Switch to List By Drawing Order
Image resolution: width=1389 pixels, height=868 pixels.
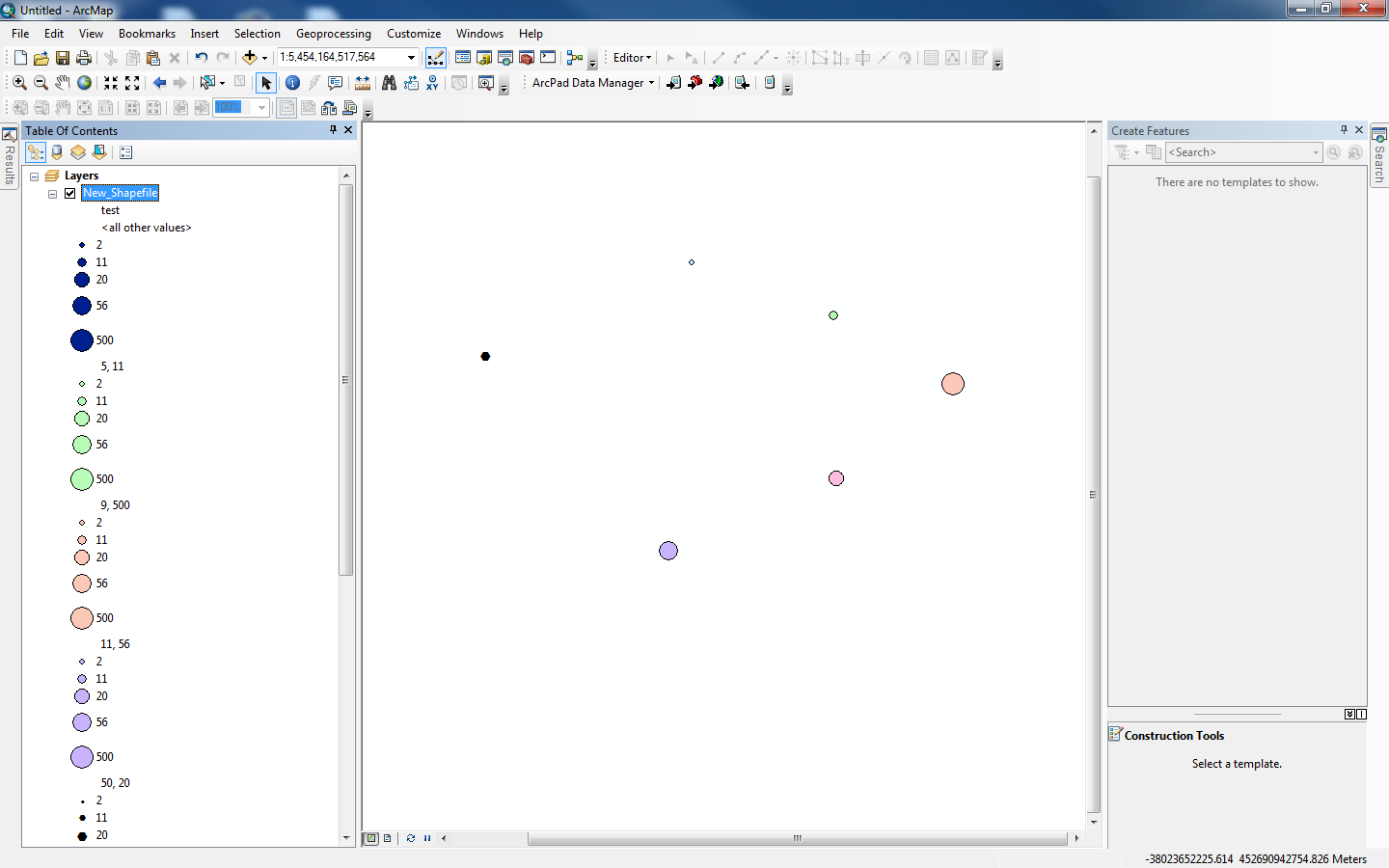tap(36, 152)
